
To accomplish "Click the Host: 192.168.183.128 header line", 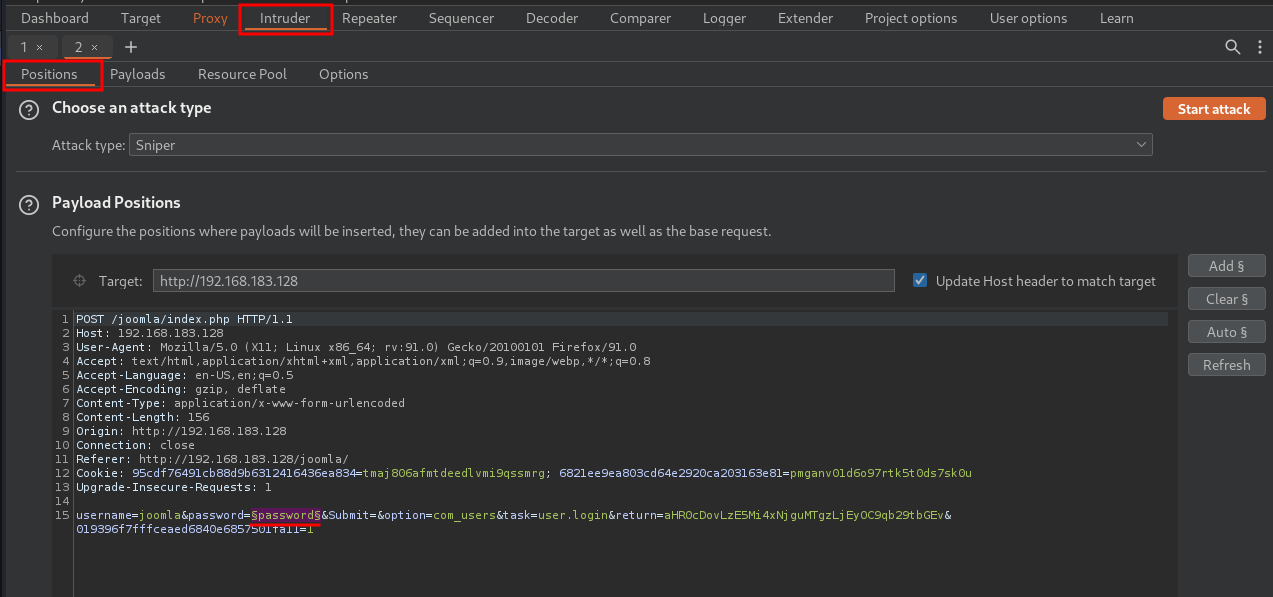I will (x=150, y=333).
